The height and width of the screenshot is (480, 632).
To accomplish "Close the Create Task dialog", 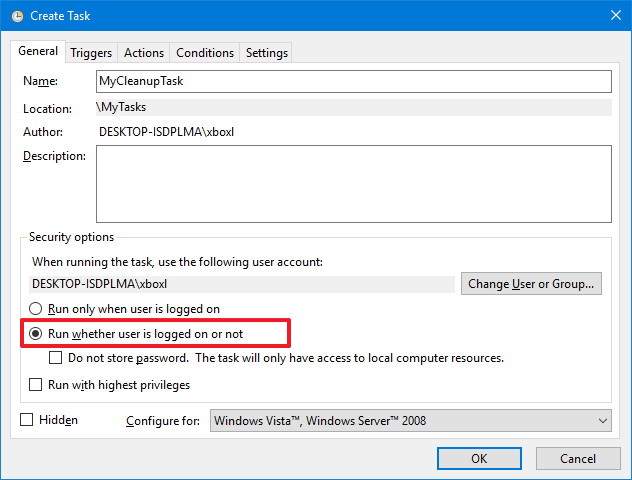I will pos(611,15).
